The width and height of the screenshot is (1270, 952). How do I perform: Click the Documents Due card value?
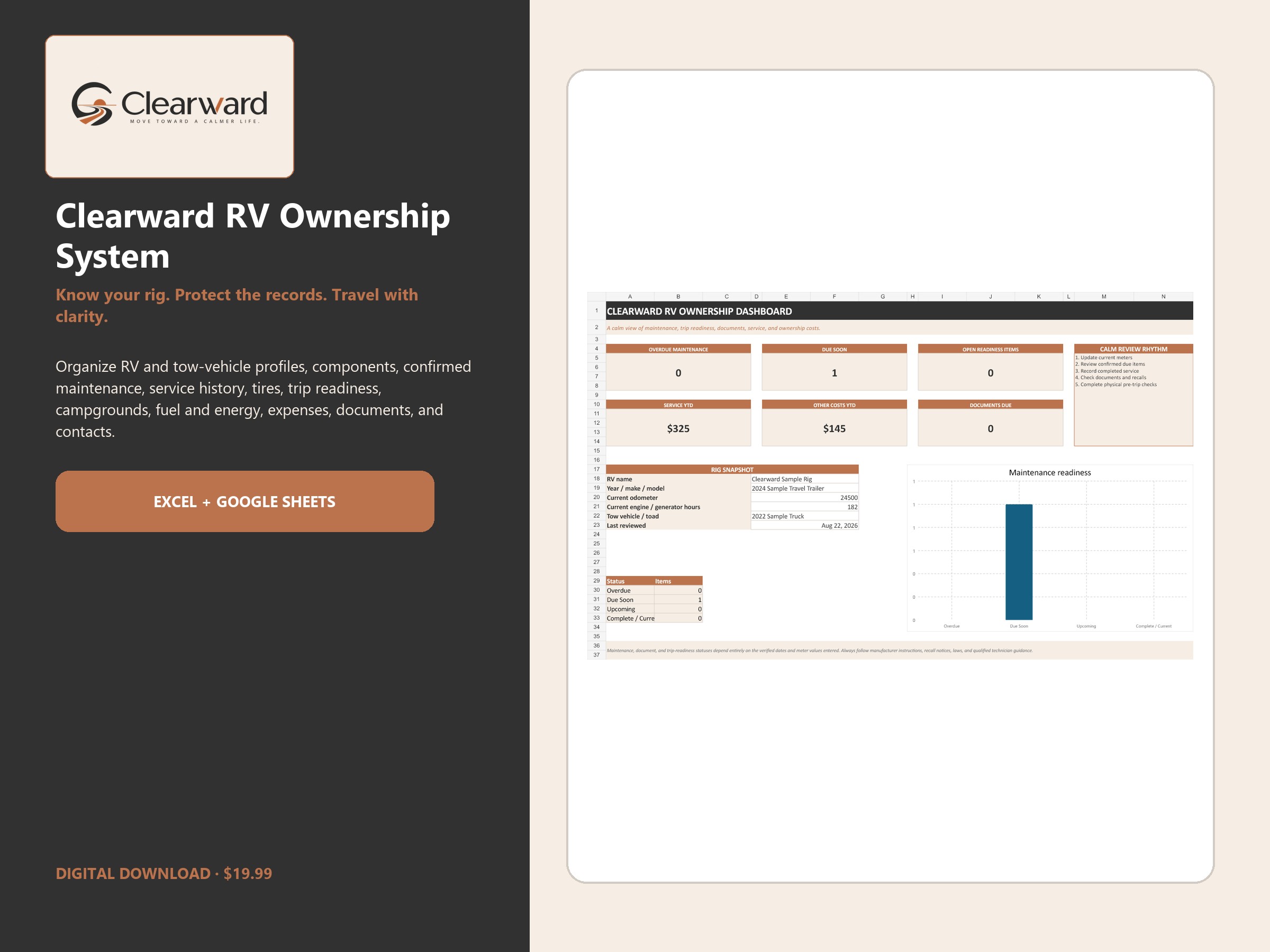pyautogui.click(x=991, y=428)
